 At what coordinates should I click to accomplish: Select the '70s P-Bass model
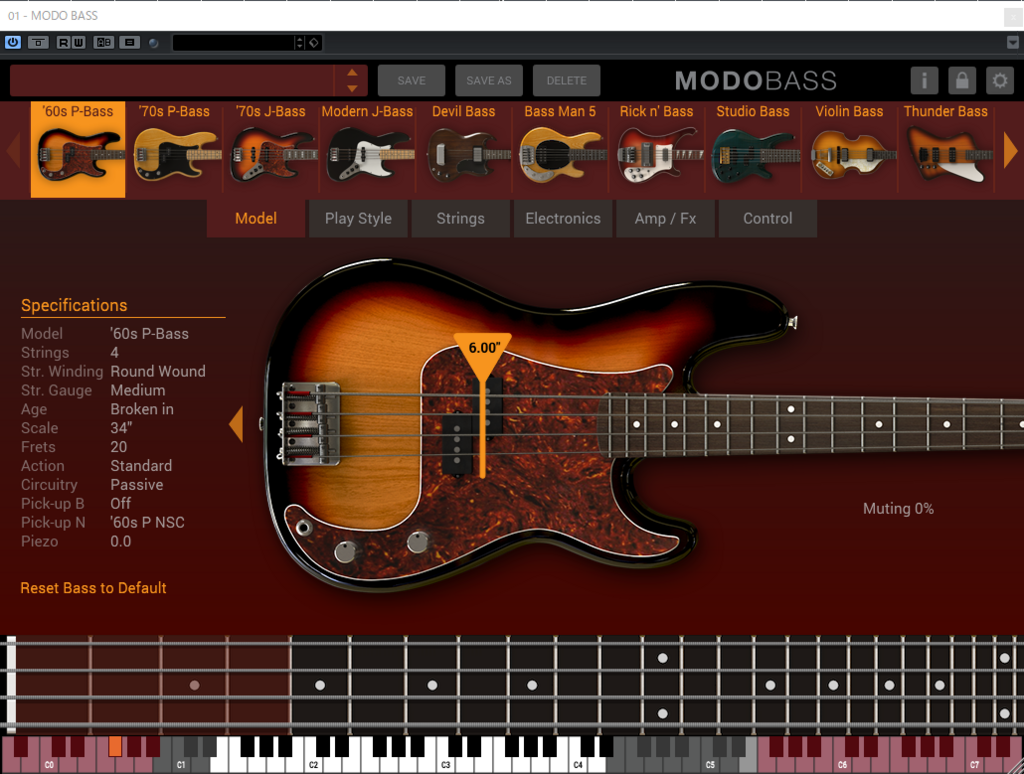coord(174,150)
